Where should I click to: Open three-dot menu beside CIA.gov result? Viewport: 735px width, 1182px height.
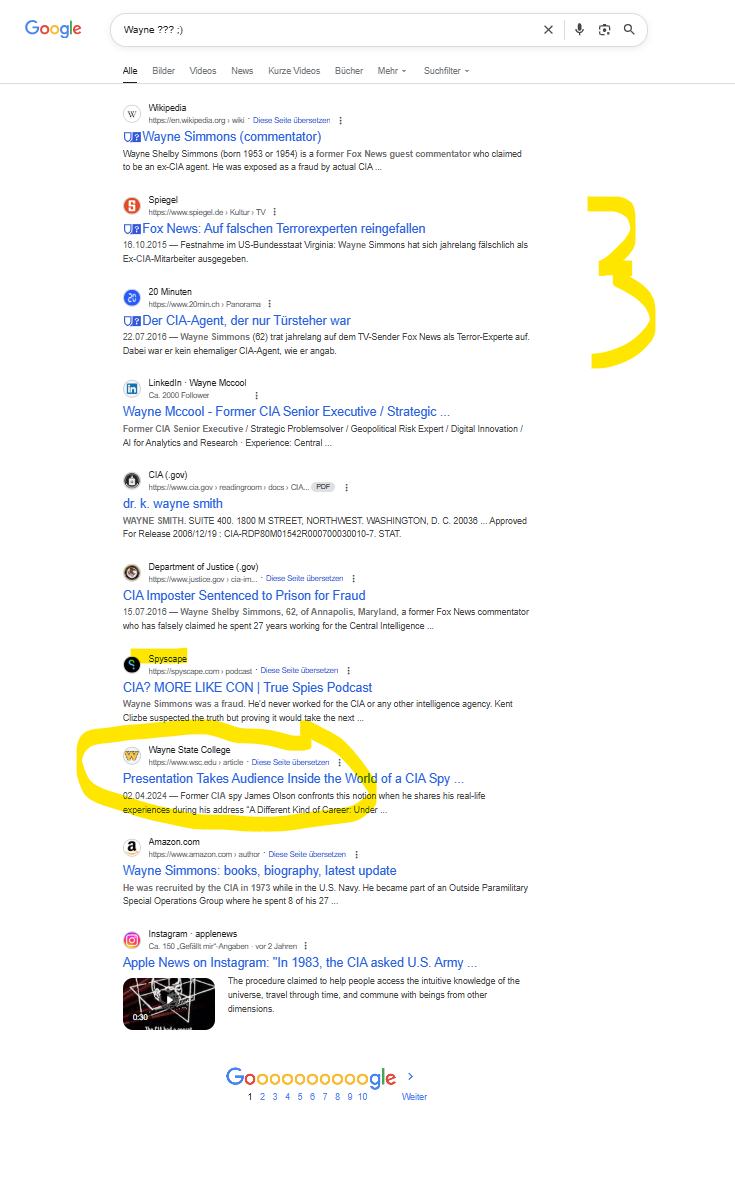tap(346, 488)
